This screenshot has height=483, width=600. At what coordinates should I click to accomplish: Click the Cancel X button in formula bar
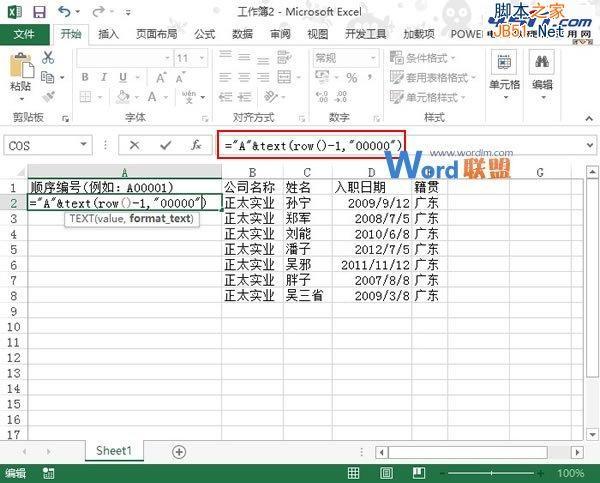pyautogui.click(x=134, y=145)
